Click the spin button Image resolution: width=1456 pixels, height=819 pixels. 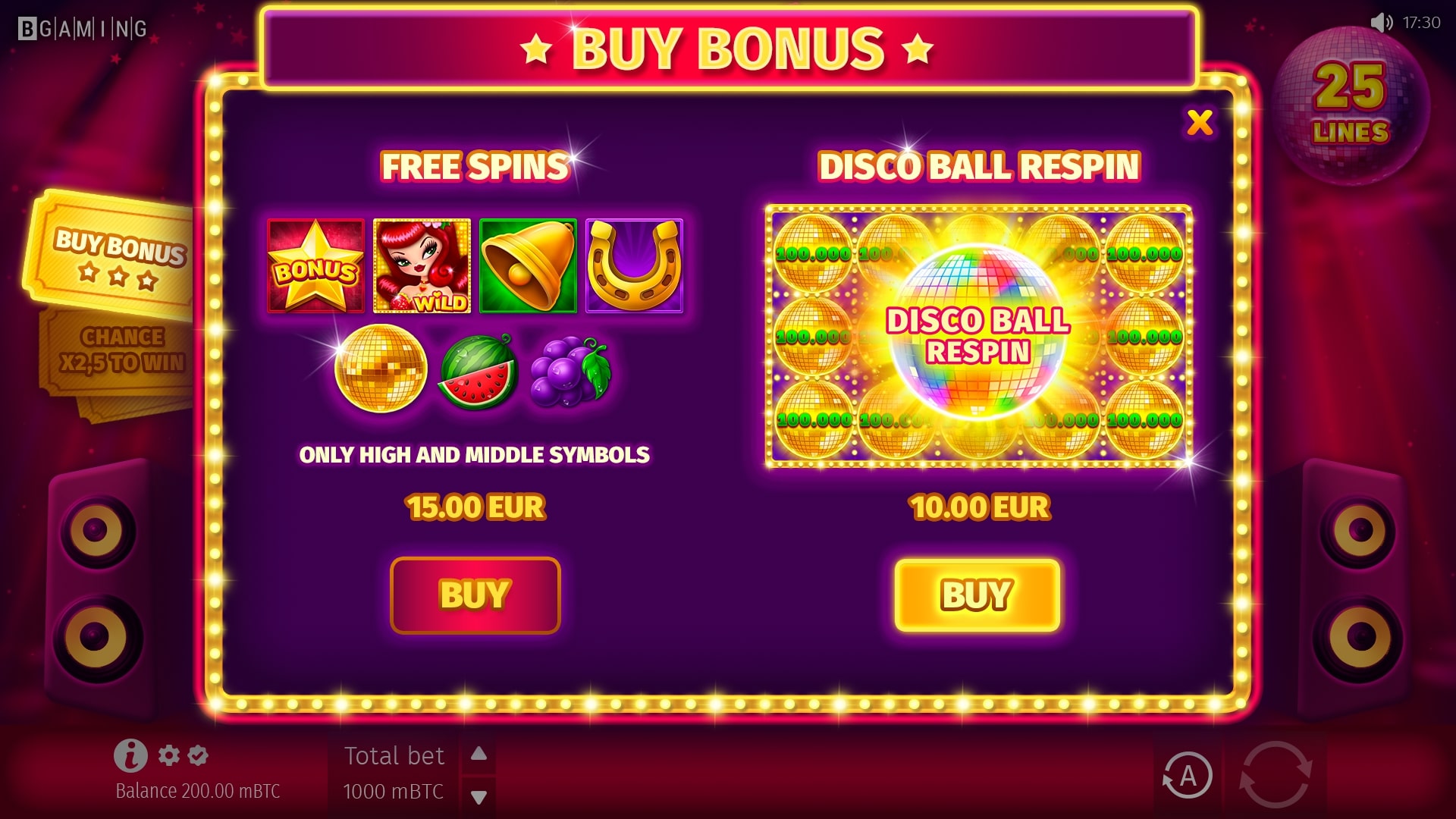pos(1276,775)
